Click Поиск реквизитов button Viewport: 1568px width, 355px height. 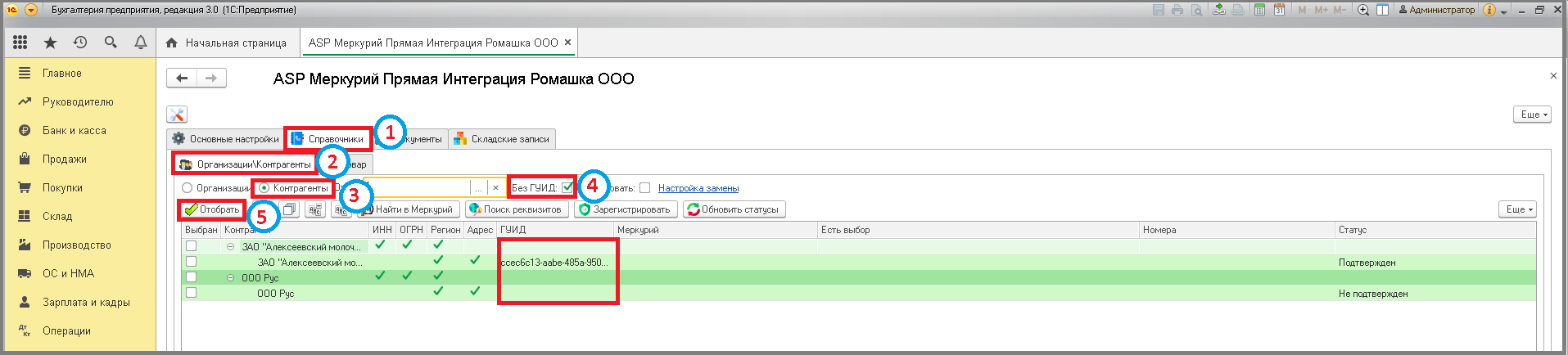(x=516, y=209)
